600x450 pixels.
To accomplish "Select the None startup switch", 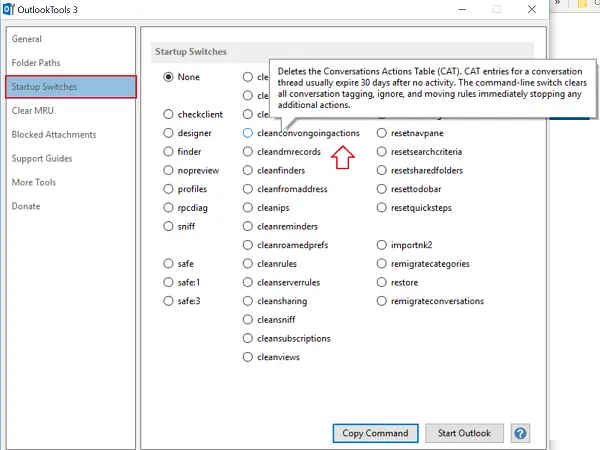I will [168, 77].
